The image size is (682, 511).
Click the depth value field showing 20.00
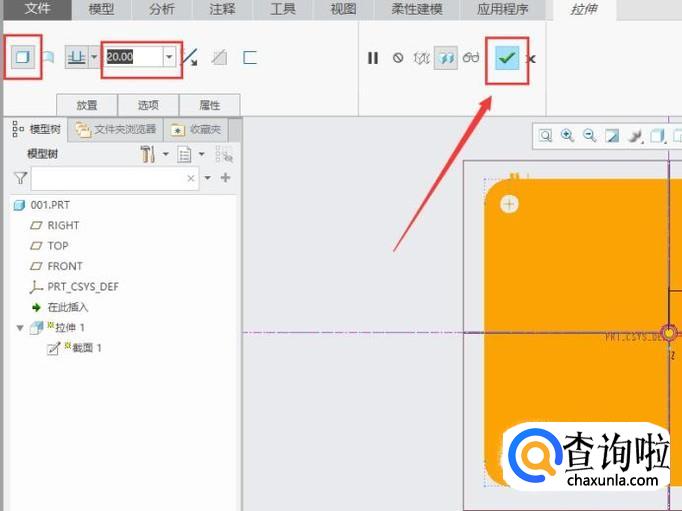tap(133, 57)
